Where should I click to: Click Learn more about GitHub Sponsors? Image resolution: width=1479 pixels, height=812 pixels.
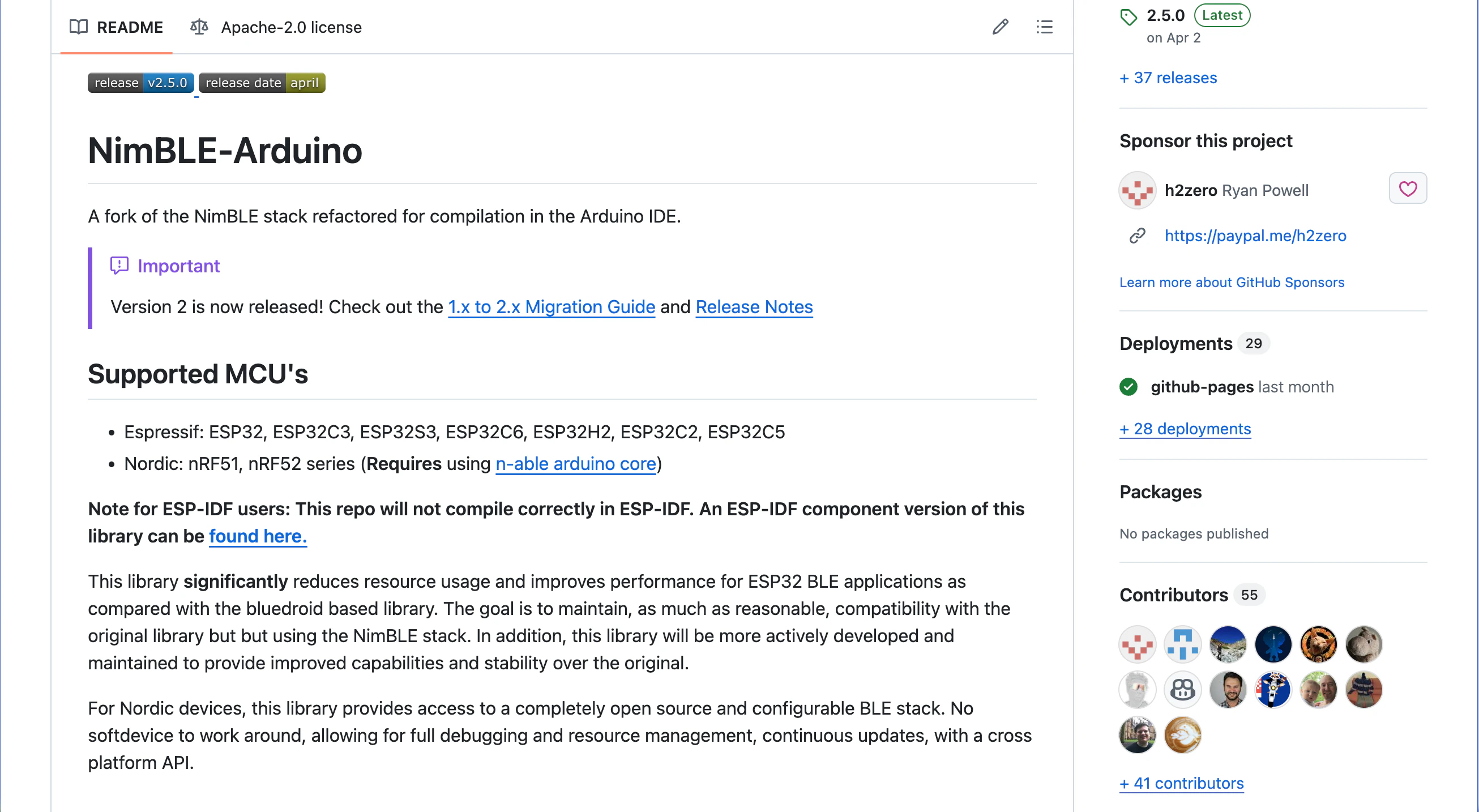(1232, 282)
